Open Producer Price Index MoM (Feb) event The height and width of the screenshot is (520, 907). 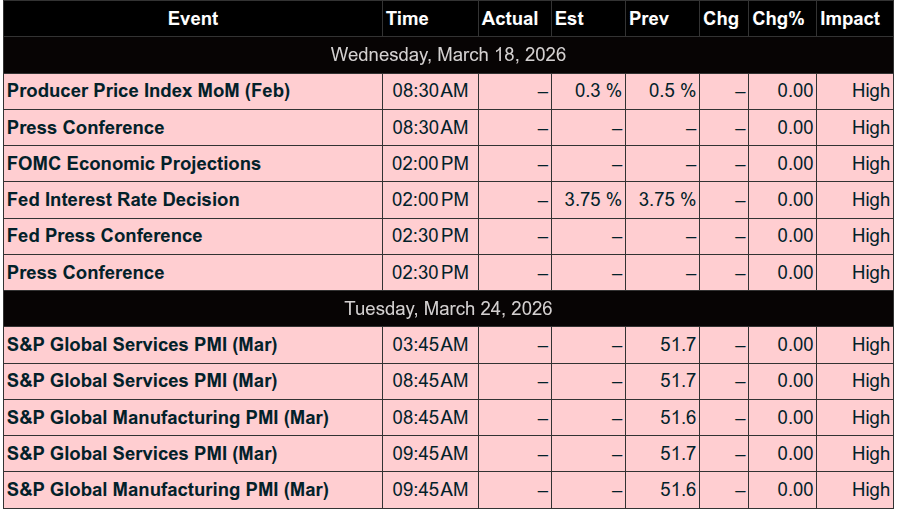coord(148,91)
